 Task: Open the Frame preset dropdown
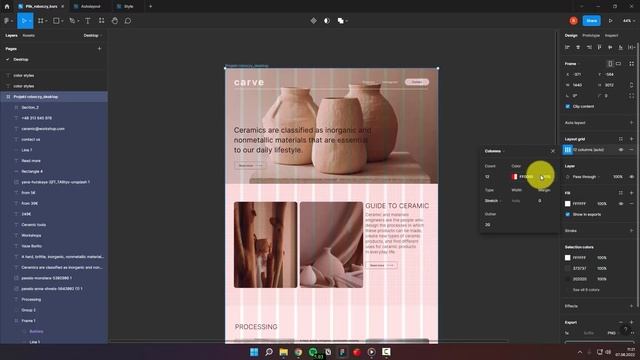pyautogui.click(x=572, y=64)
